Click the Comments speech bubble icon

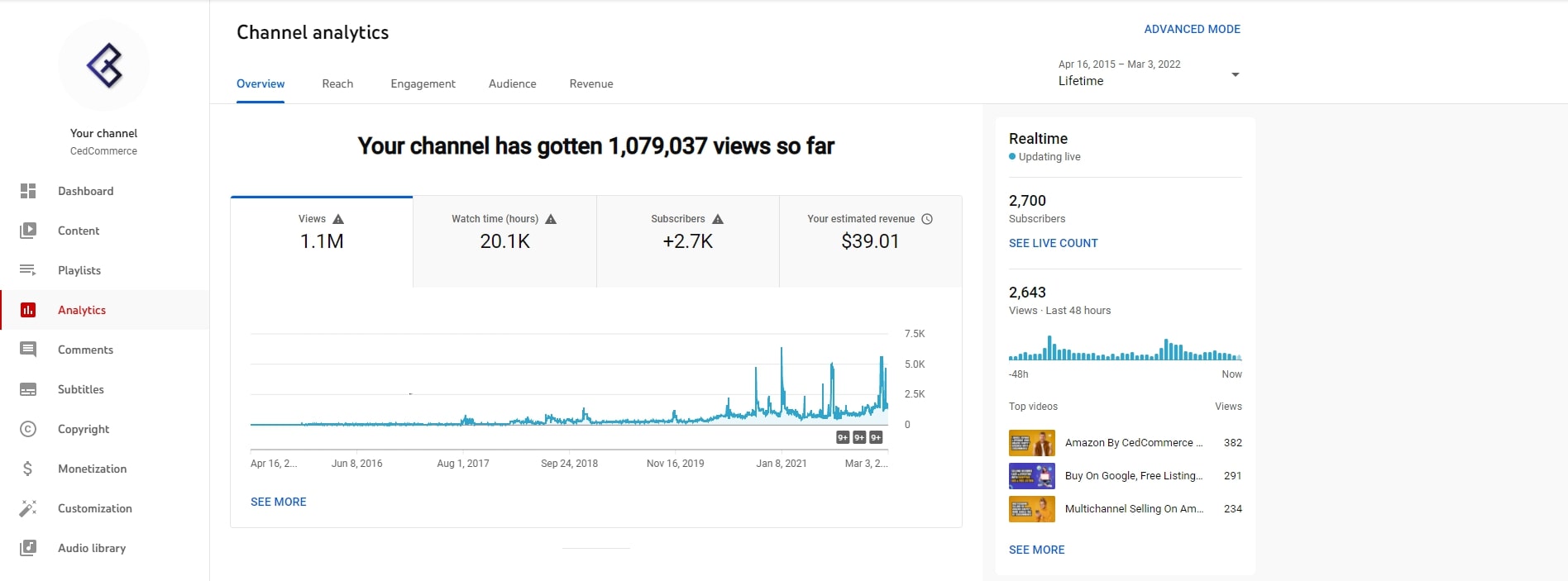coord(28,350)
